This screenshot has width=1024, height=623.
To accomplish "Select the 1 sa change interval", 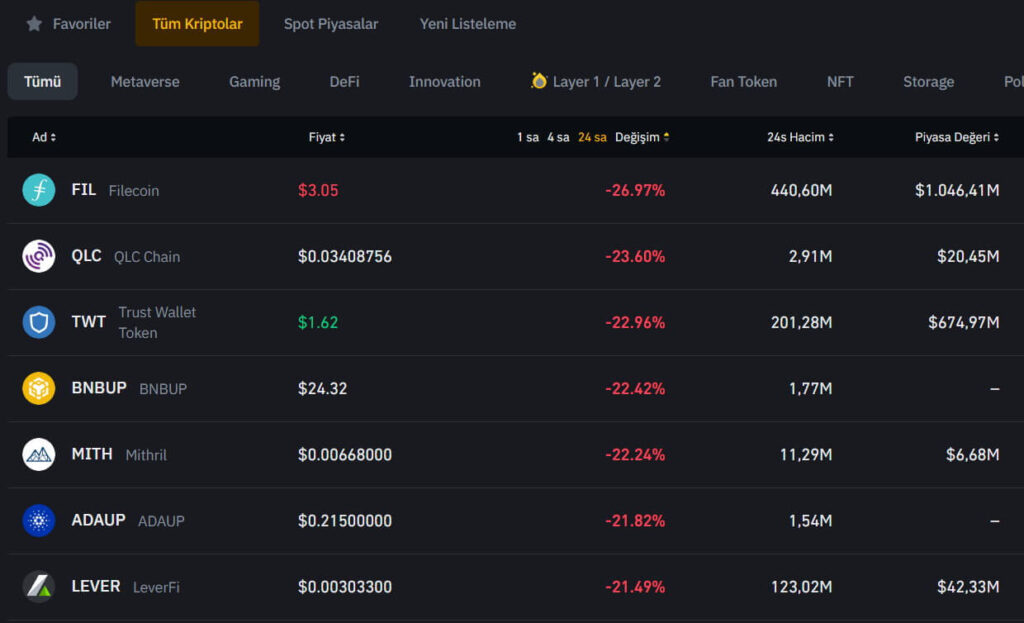I will click(528, 137).
